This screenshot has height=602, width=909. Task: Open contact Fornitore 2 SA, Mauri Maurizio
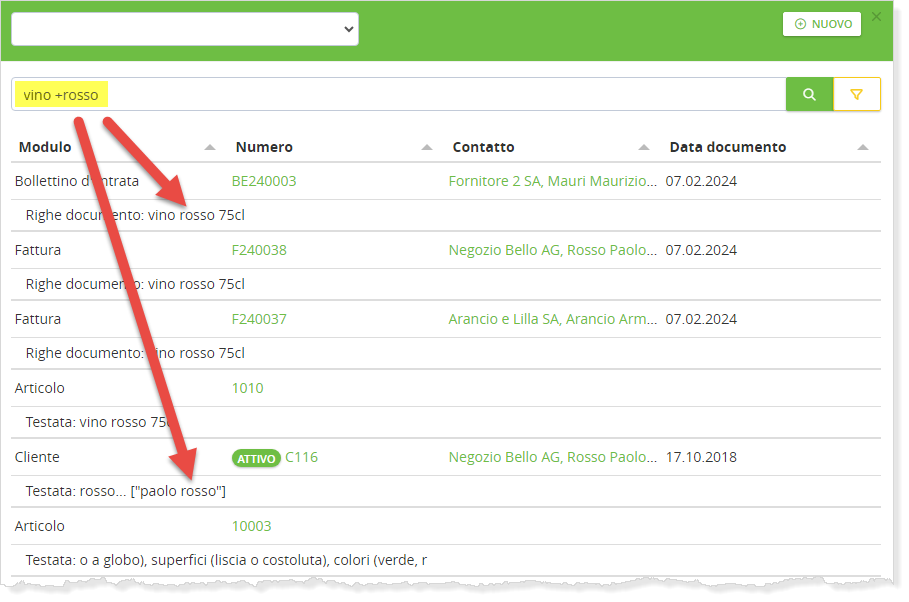point(552,181)
